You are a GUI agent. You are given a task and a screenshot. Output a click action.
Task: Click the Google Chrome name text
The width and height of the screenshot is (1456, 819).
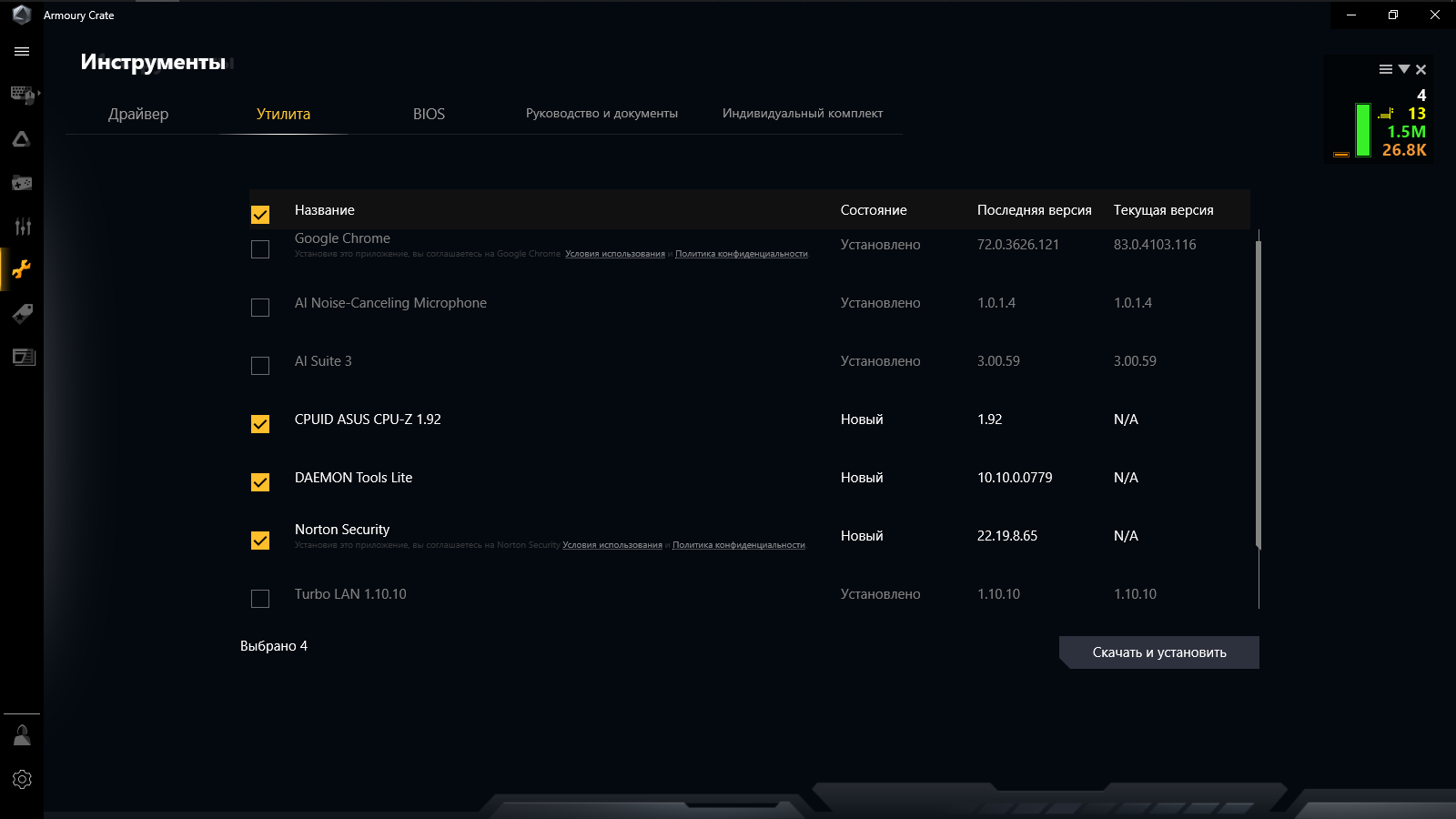342,238
